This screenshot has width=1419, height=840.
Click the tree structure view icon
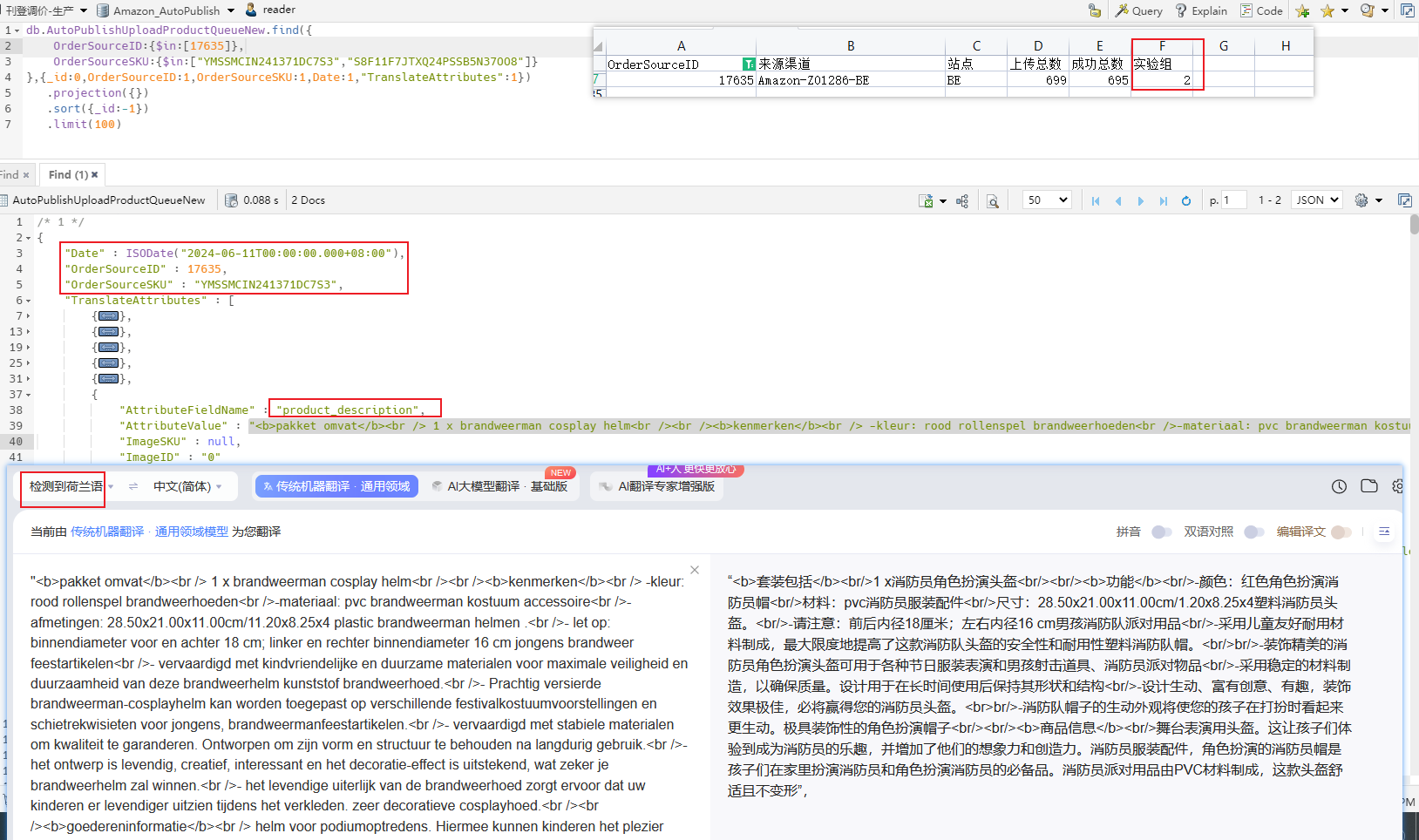[962, 200]
